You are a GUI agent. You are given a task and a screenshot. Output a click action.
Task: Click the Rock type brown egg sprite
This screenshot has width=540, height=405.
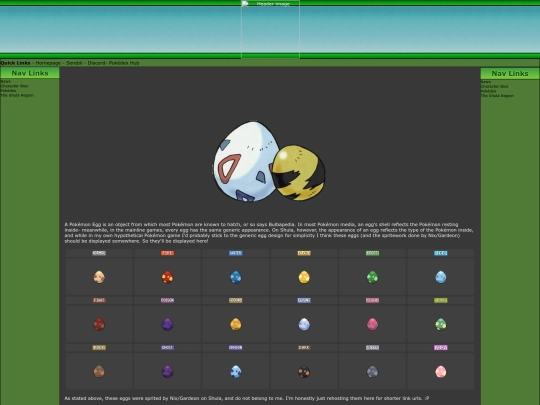(99, 371)
